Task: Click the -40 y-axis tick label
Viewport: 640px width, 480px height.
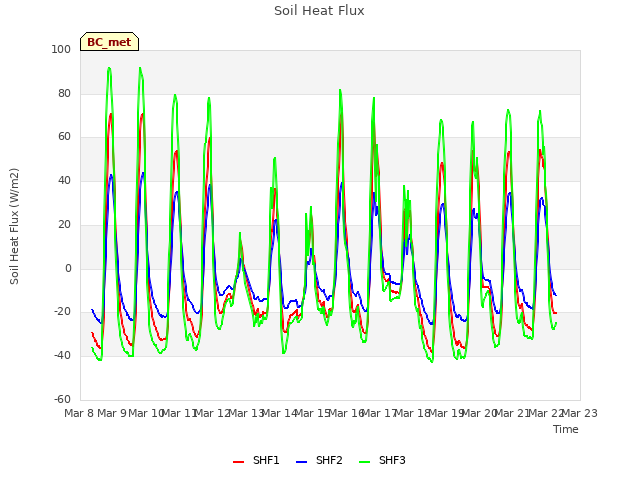Action: [x=62, y=356]
